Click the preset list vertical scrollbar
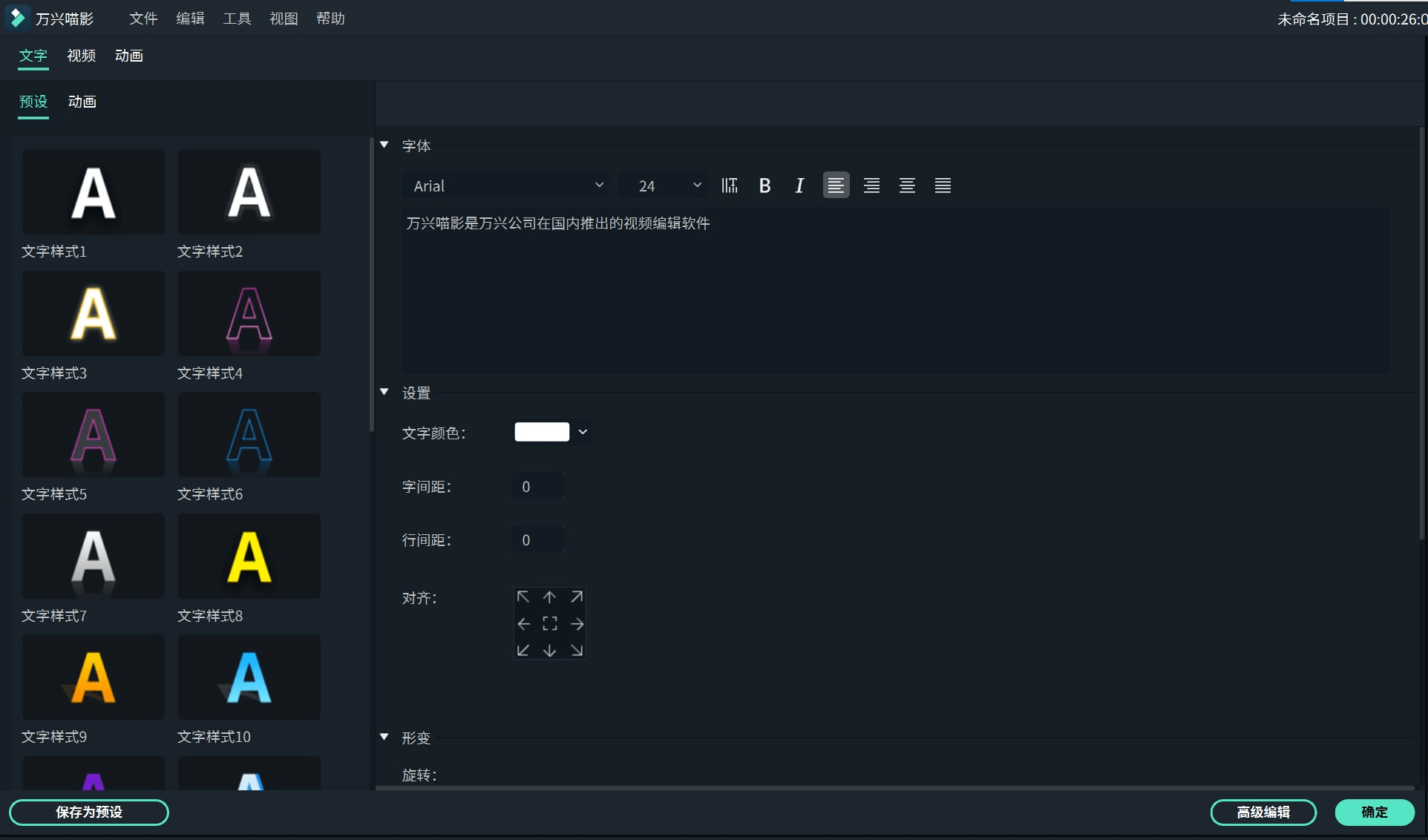This screenshot has height=840, width=1428. point(372,284)
